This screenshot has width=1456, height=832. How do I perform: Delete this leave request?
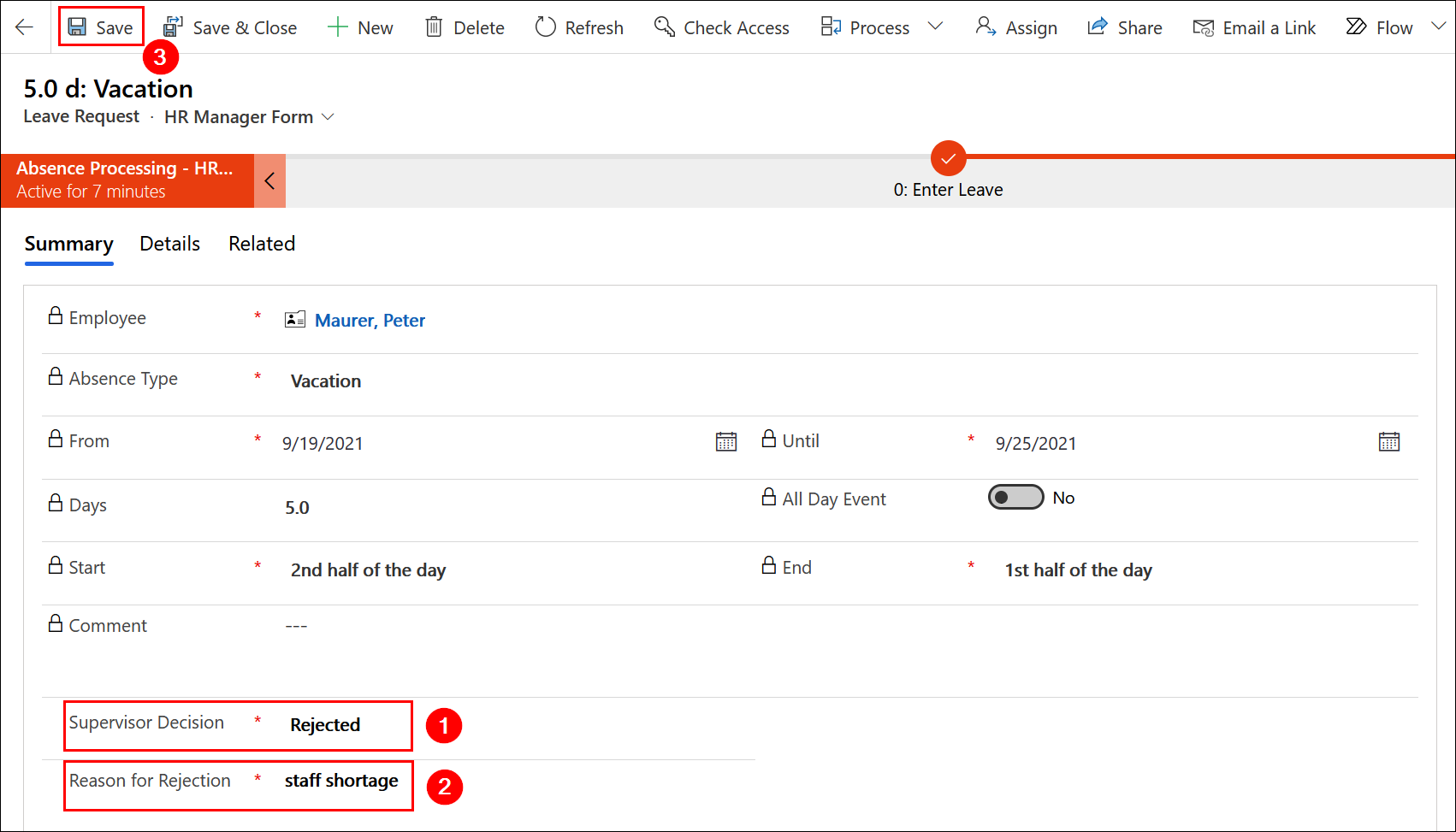click(x=465, y=27)
